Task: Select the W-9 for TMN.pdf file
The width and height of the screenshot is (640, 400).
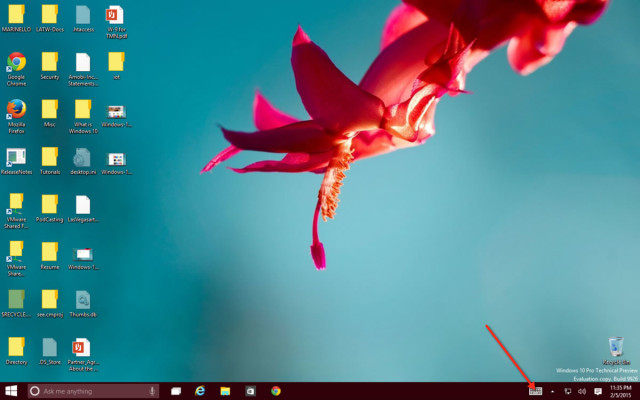Action: point(117,22)
